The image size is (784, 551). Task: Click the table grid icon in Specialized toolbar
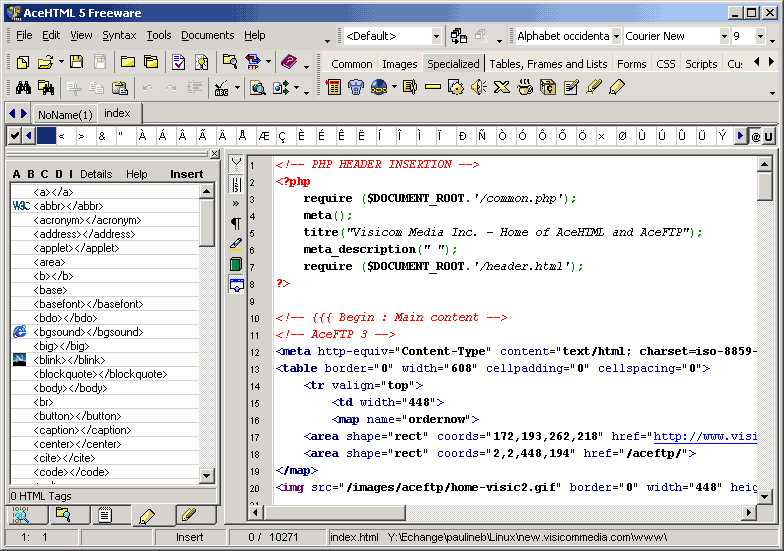coord(334,87)
